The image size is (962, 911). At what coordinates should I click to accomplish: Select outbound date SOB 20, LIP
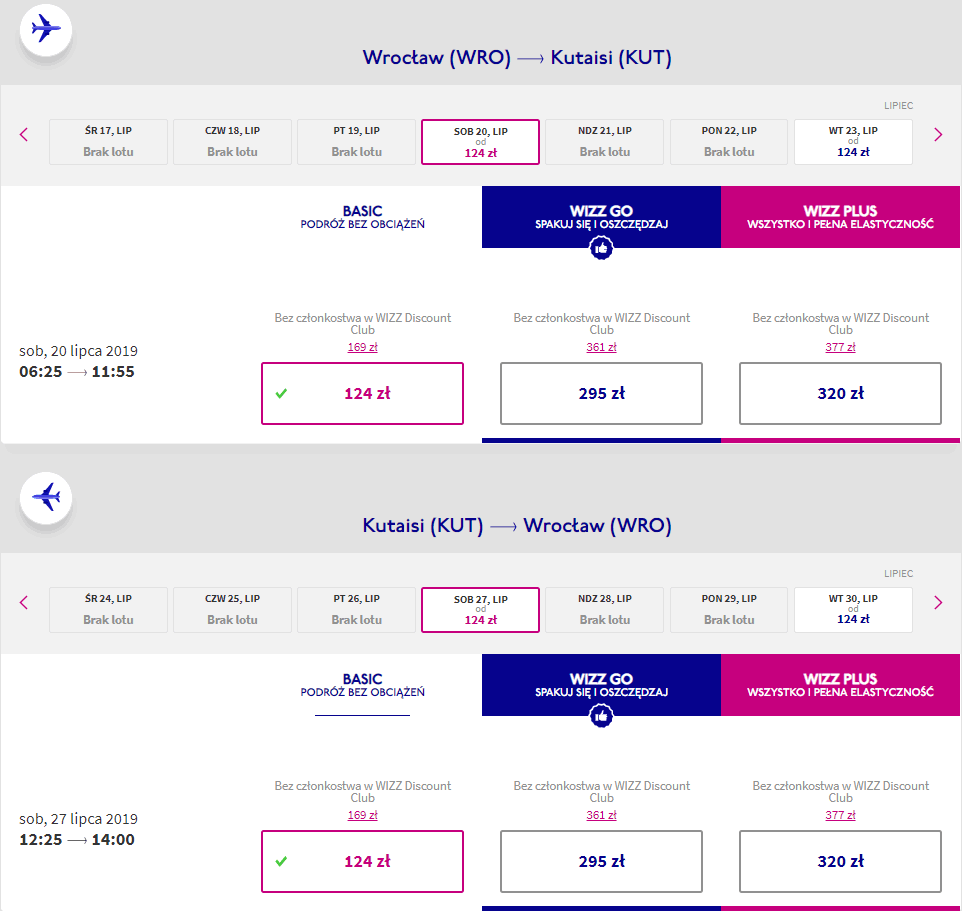click(480, 141)
